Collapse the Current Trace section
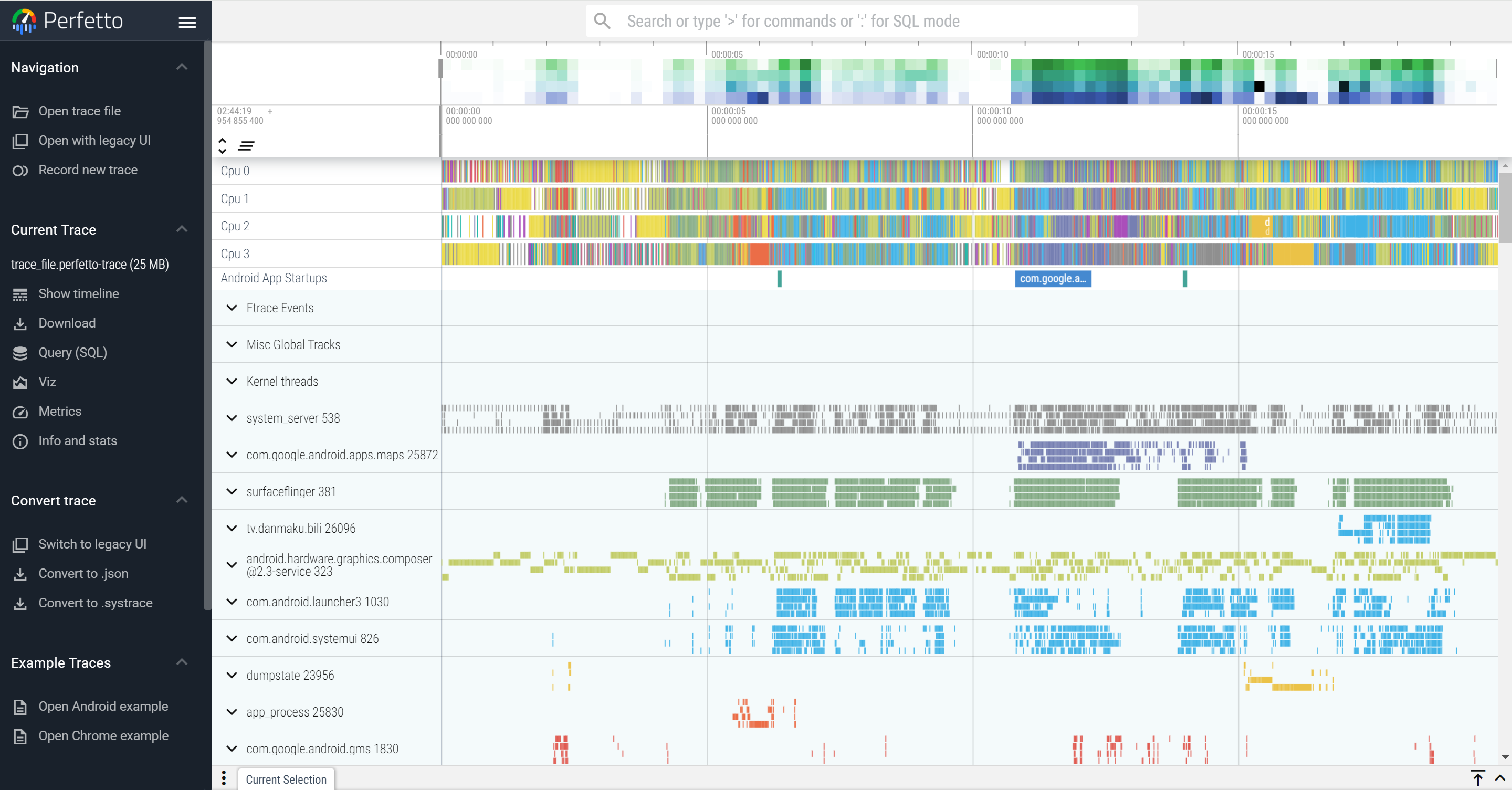The height and width of the screenshot is (790, 1512). click(x=182, y=229)
